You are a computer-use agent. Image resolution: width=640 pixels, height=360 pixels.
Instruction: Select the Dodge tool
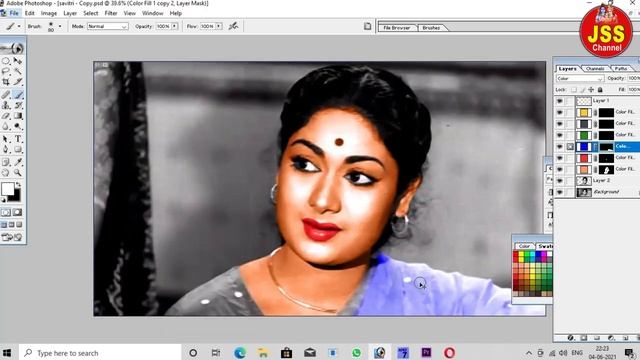(18, 127)
